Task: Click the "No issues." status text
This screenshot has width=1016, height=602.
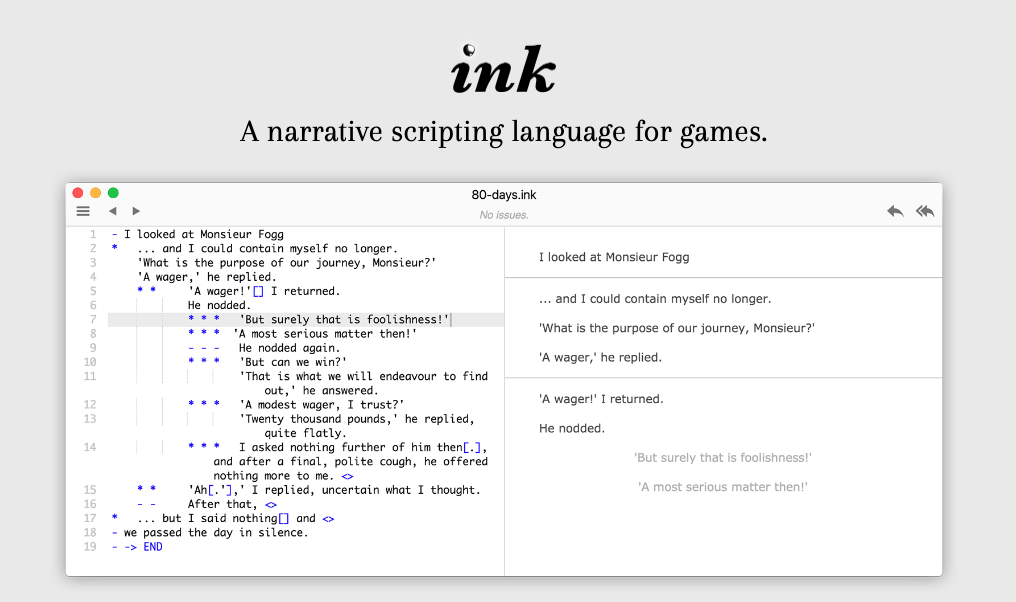Action: pos(504,215)
